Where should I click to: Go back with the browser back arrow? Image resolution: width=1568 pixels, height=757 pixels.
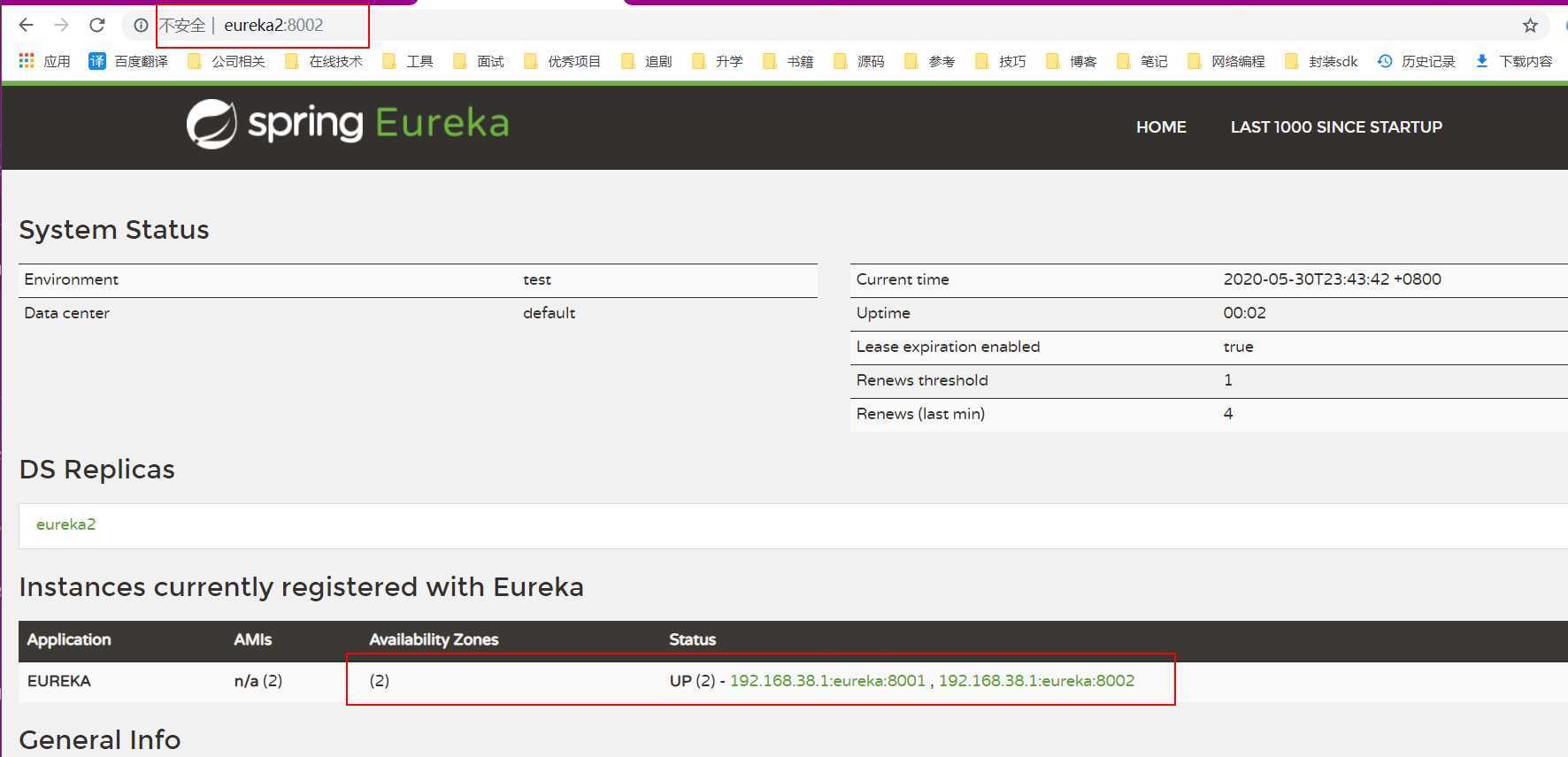(26, 26)
